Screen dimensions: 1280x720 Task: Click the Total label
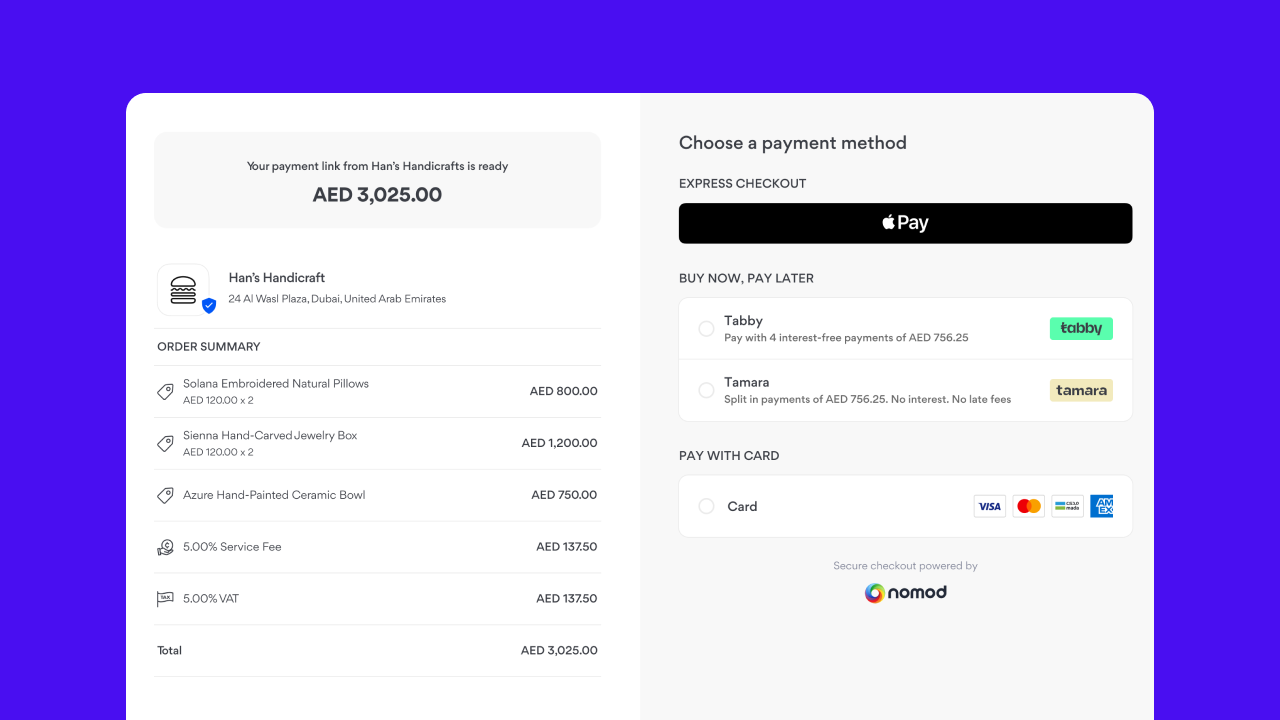click(x=169, y=651)
